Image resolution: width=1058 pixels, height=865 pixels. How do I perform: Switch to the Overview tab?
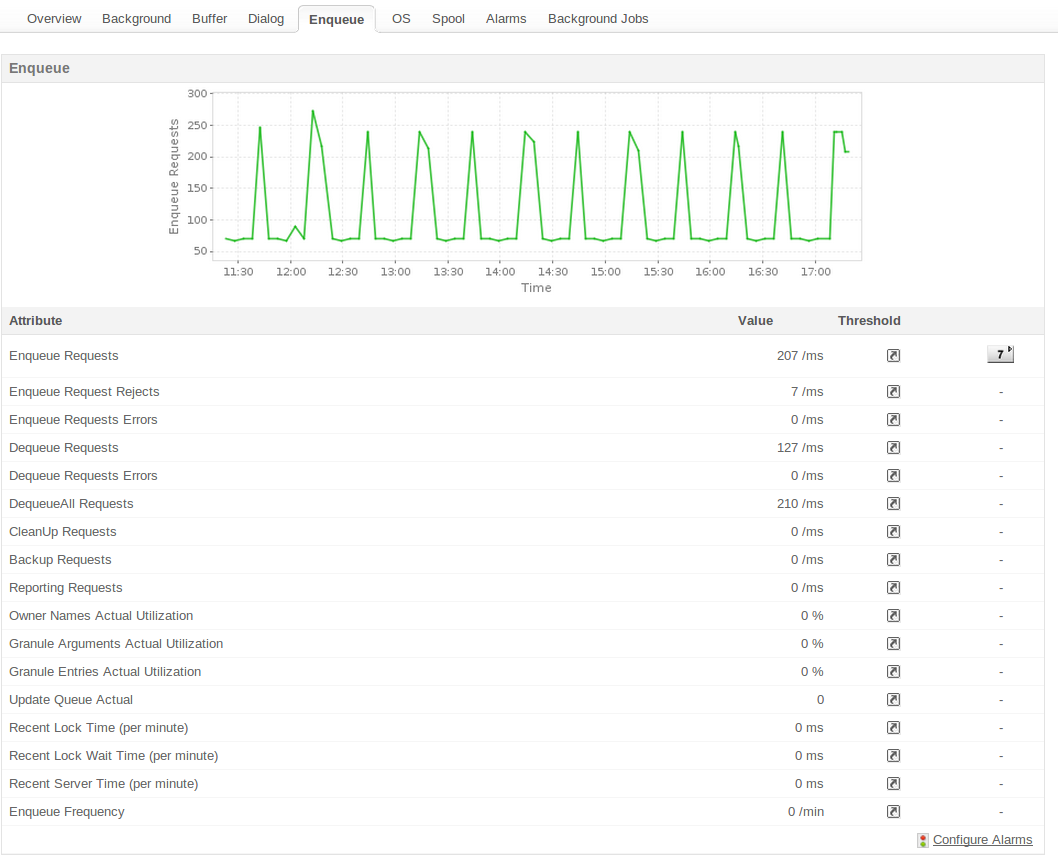(54, 19)
